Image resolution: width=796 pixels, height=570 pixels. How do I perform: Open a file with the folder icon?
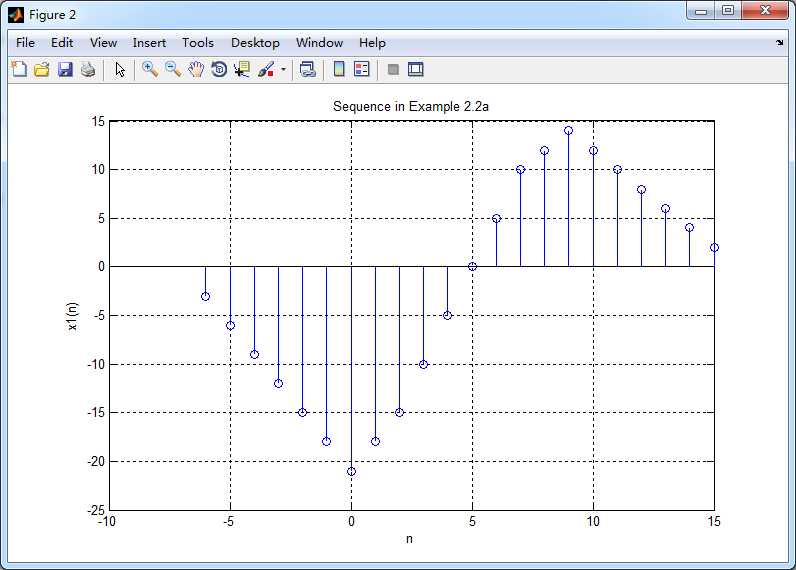pyautogui.click(x=42, y=69)
